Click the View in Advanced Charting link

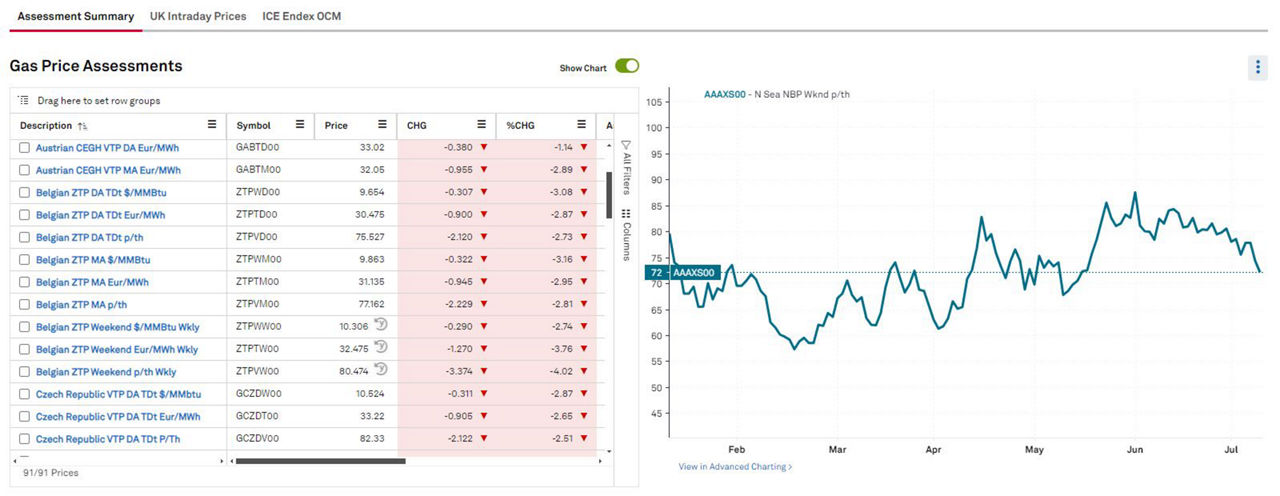click(735, 467)
